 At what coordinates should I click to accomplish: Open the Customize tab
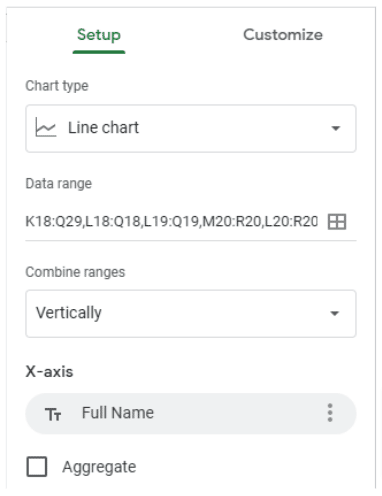[283, 35]
